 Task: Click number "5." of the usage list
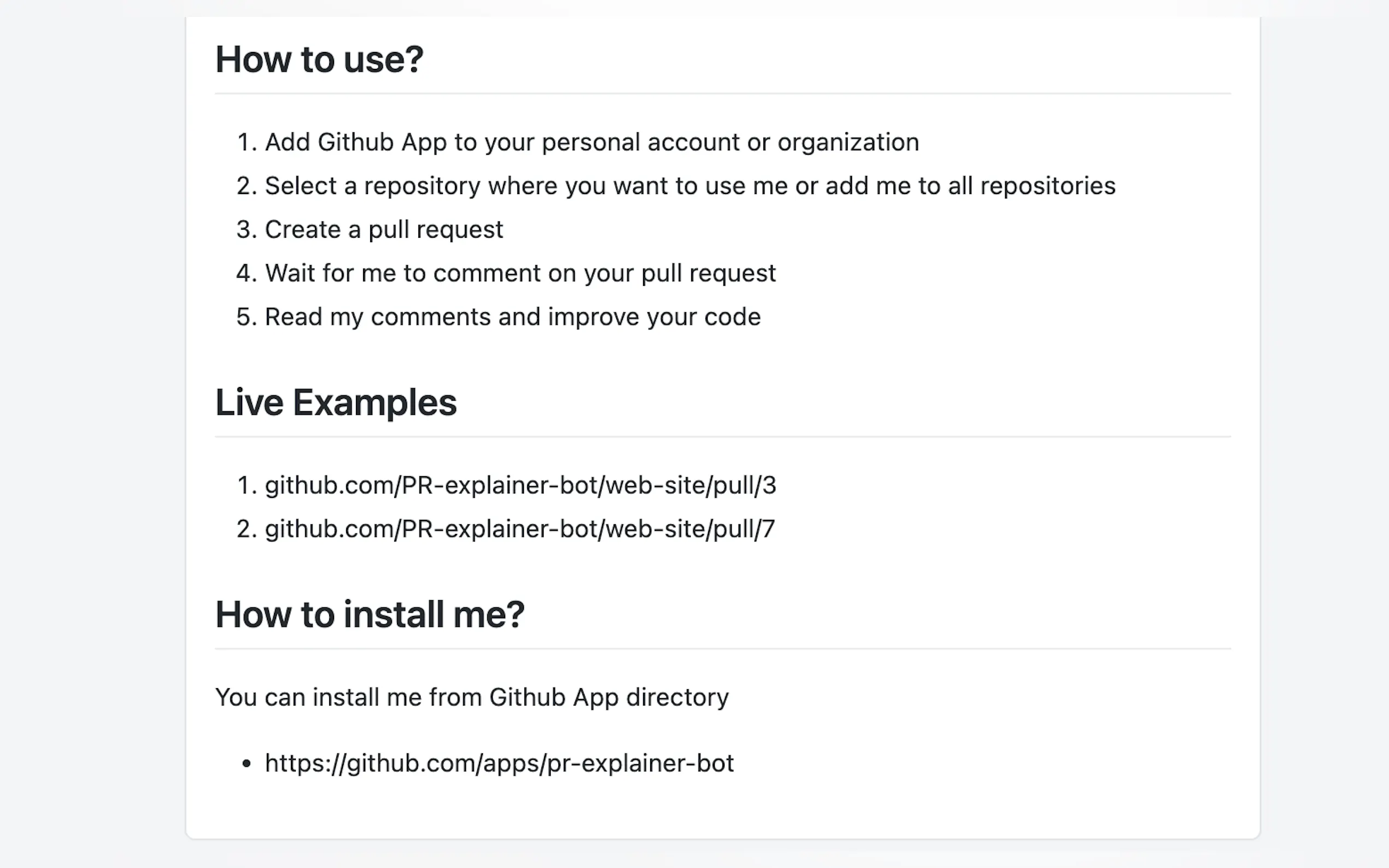click(246, 317)
